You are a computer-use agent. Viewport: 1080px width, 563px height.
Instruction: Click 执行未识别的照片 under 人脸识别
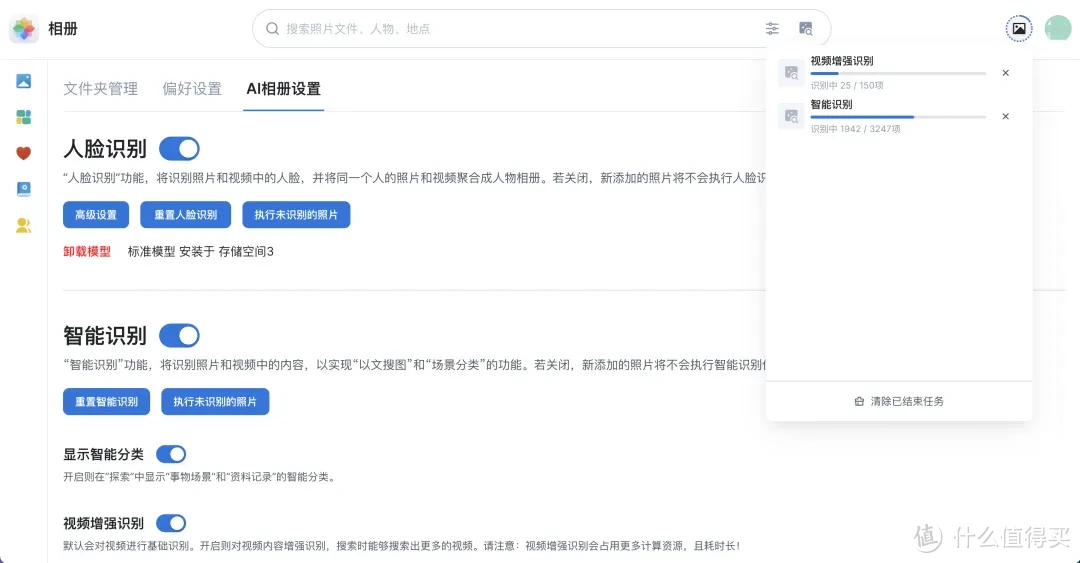pyautogui.click(x=296, y=215)
